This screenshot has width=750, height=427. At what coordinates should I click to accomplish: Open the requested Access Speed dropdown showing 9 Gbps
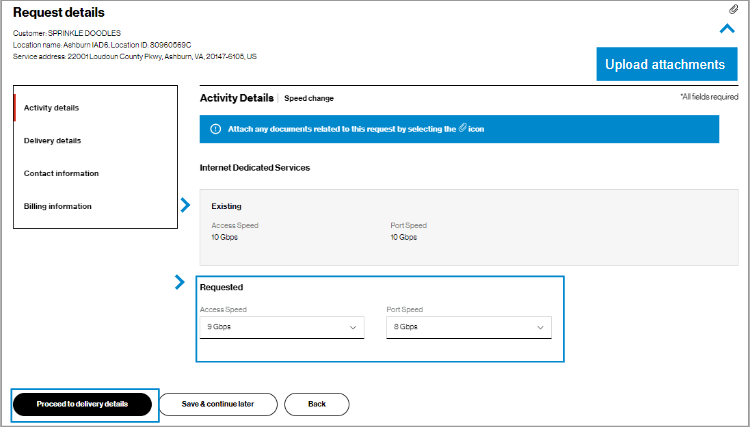(x=281, y=327)
